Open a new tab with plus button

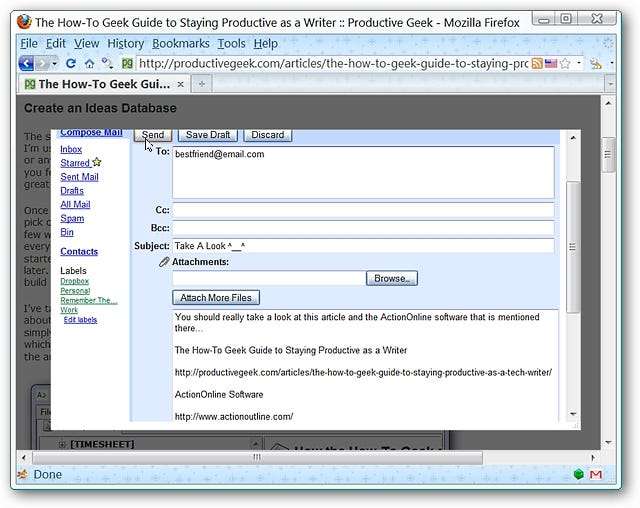(201, 84)
